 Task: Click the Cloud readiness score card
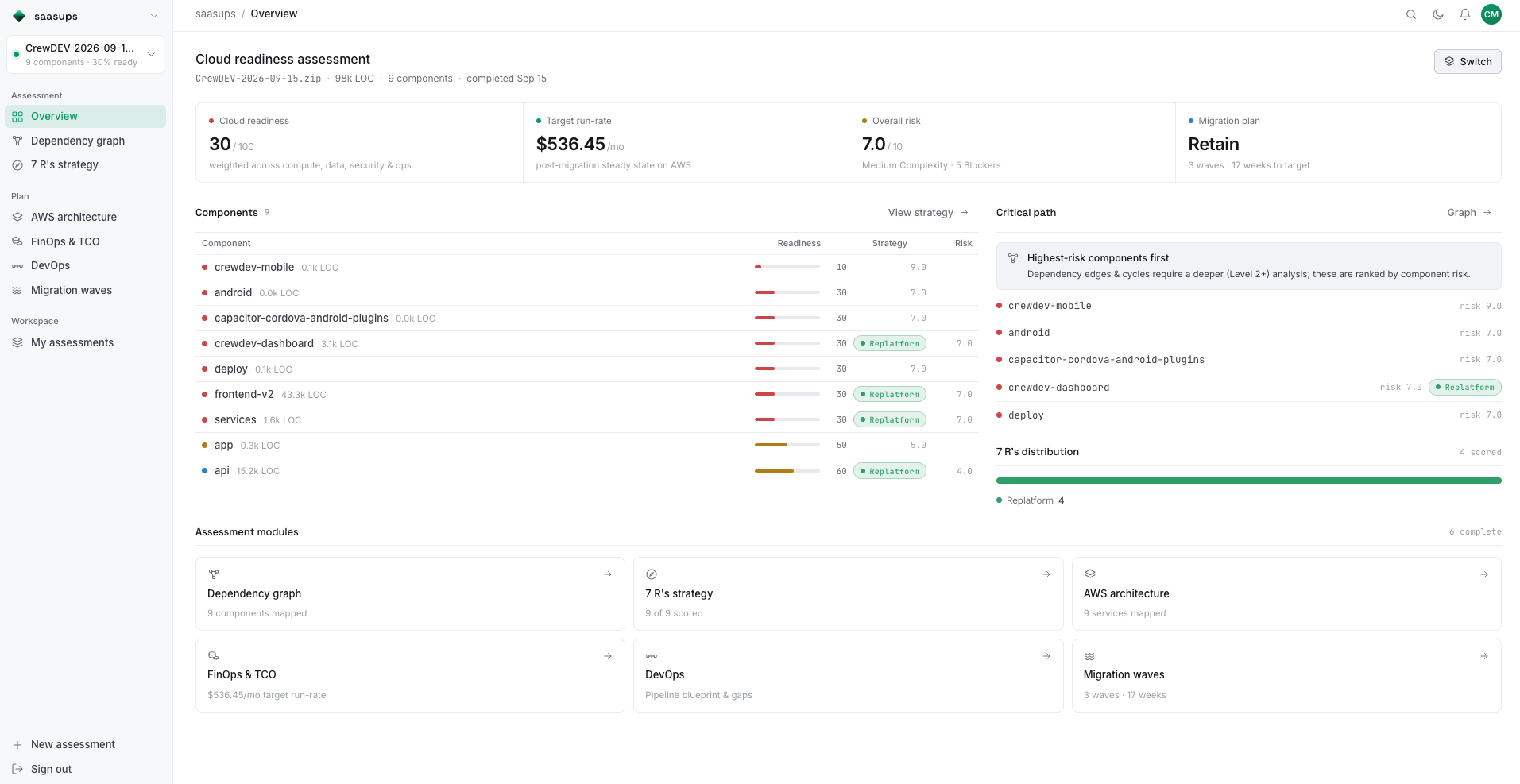[x=359, y=143]
